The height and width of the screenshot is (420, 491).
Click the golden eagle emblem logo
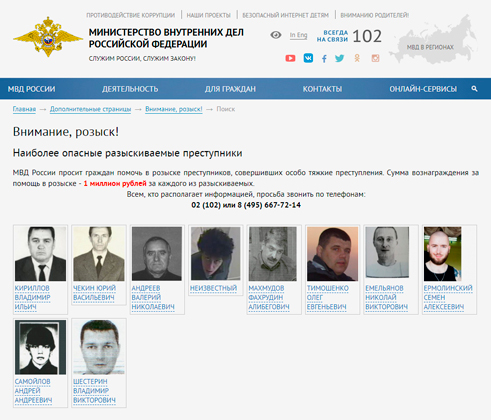pos(48,37)
